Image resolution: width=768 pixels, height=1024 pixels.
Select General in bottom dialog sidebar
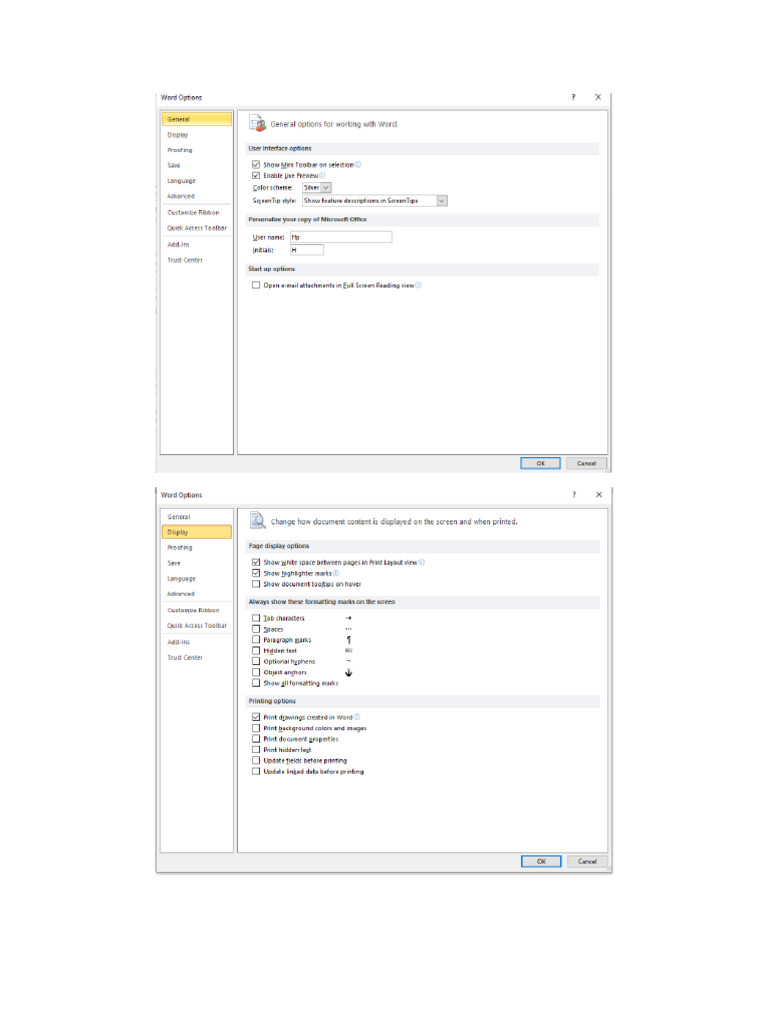(197, 517)
